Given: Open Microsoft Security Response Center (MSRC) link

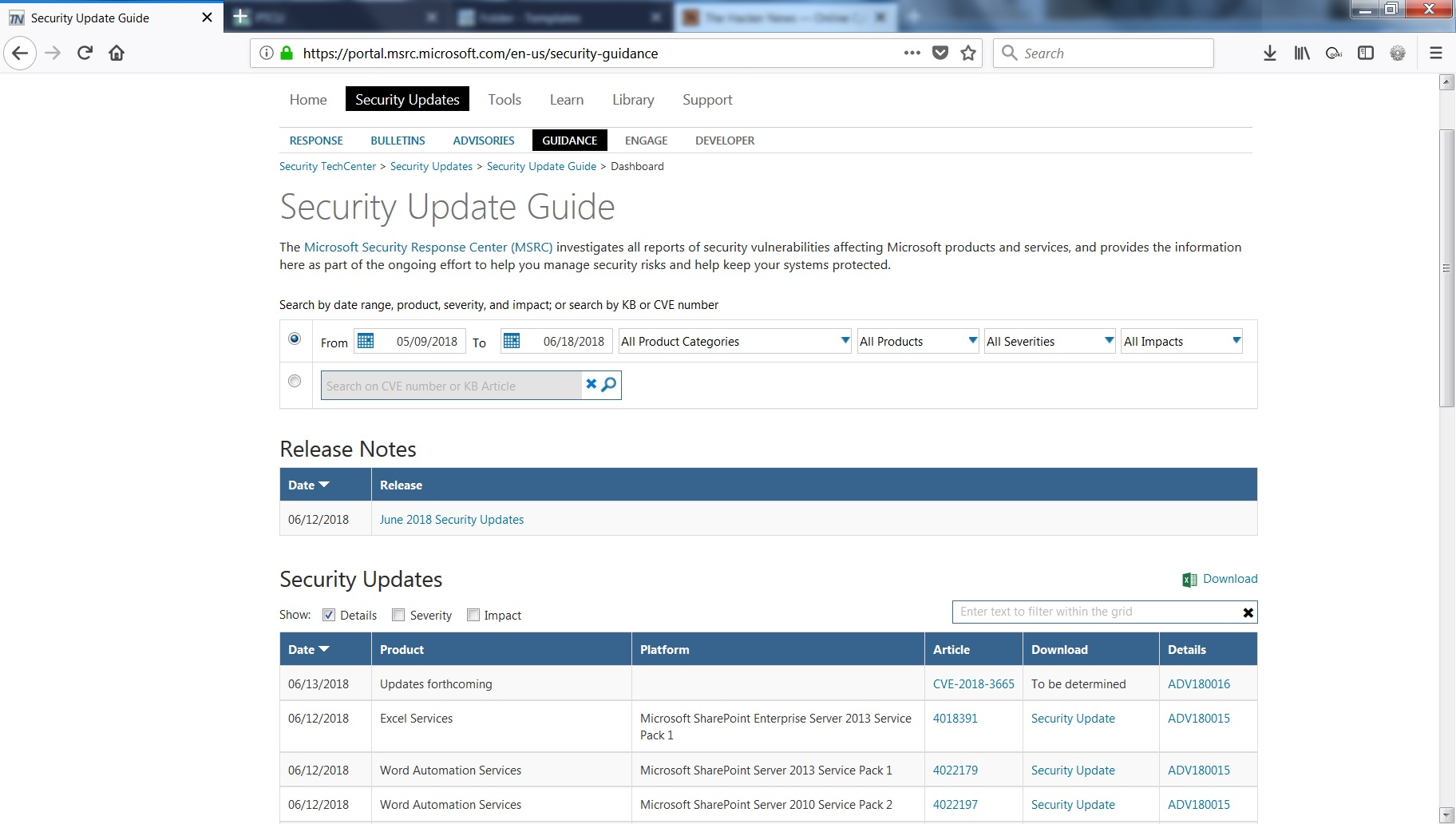Looking at the screenshot, I should 429,248.
